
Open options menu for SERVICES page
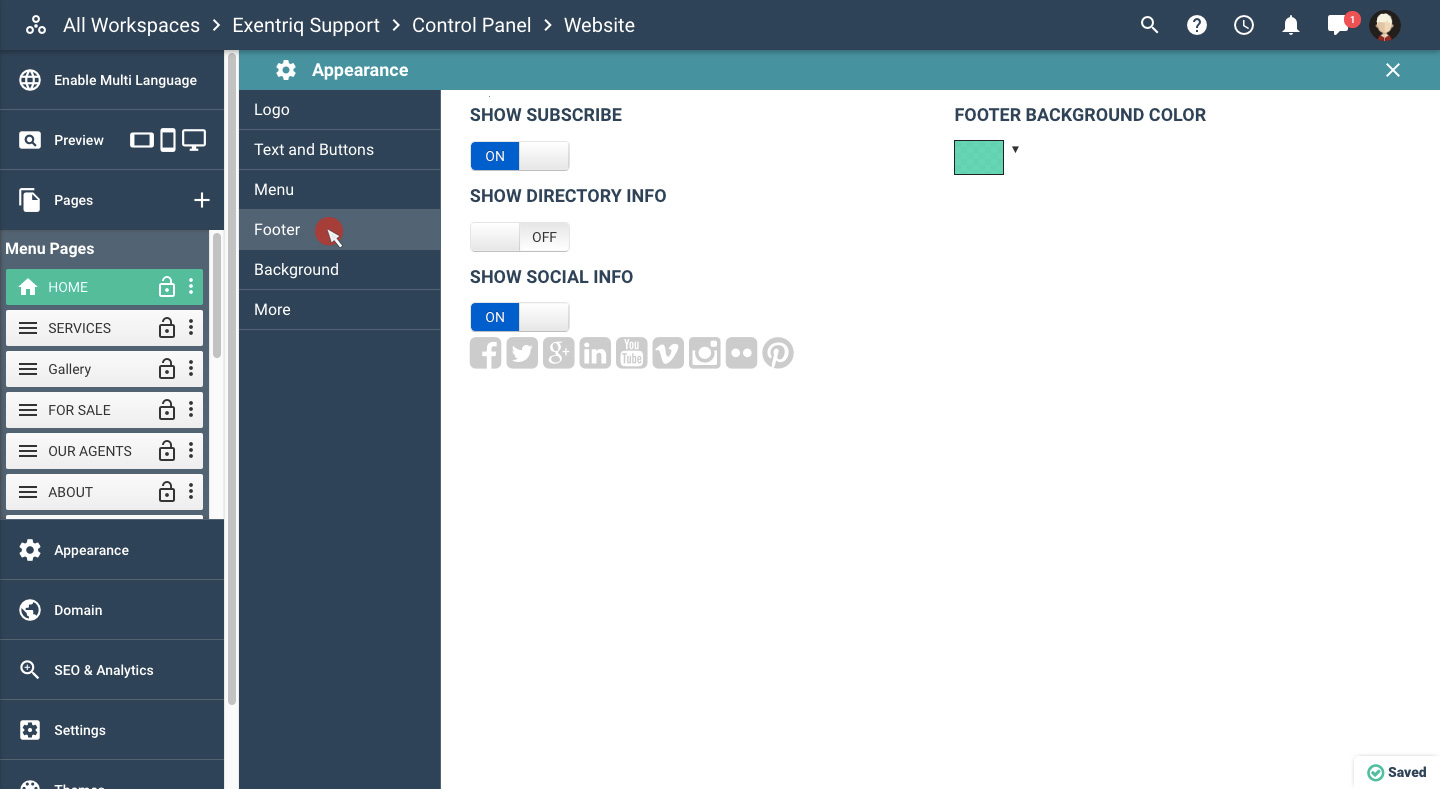coord(191,328)
